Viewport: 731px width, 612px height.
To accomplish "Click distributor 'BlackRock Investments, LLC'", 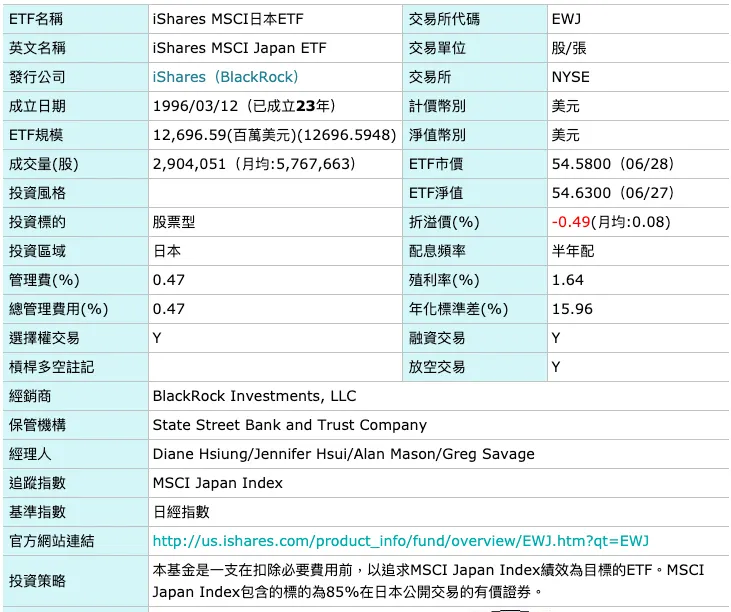I will 255,396.
